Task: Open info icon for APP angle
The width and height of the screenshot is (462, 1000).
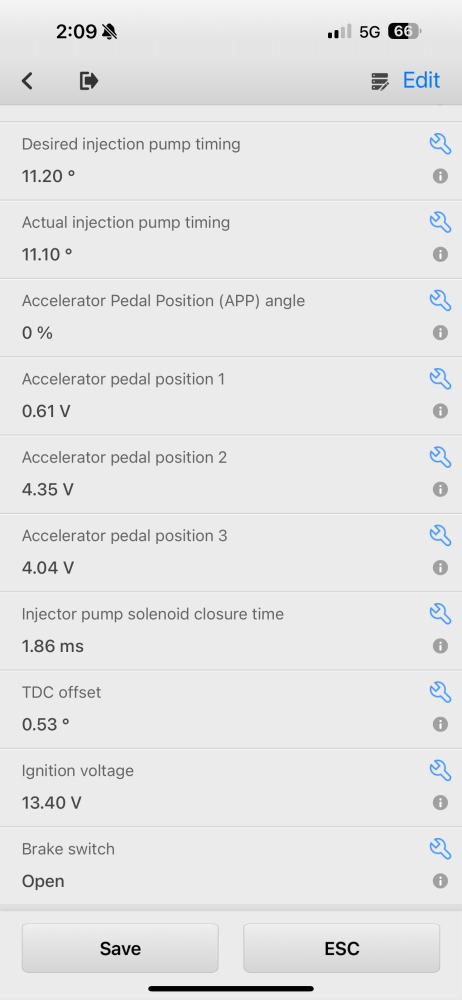Action: (x=440, y=332)
